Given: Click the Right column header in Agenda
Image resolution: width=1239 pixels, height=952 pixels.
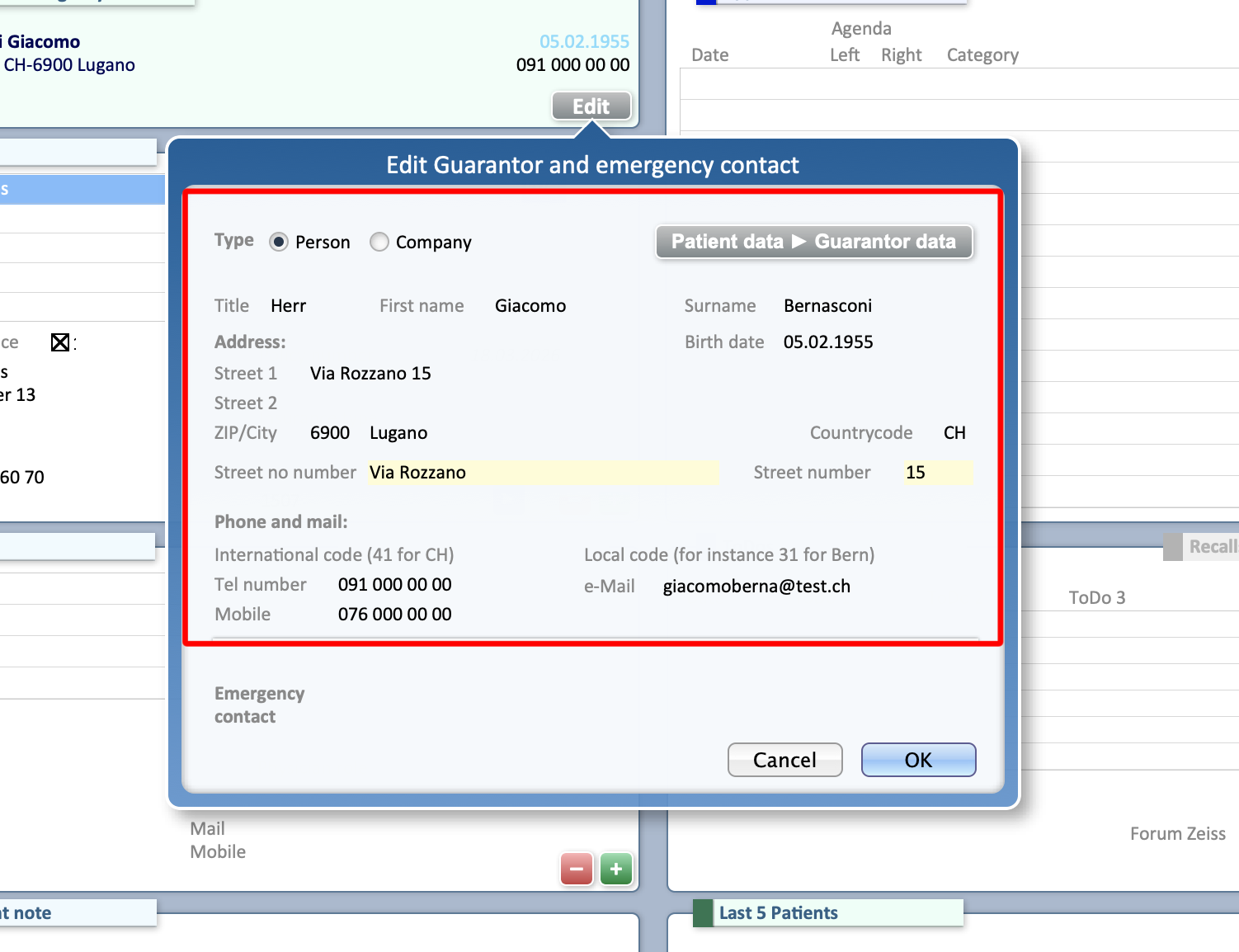Looking at the screenshot, I should (x=902, y=55).
